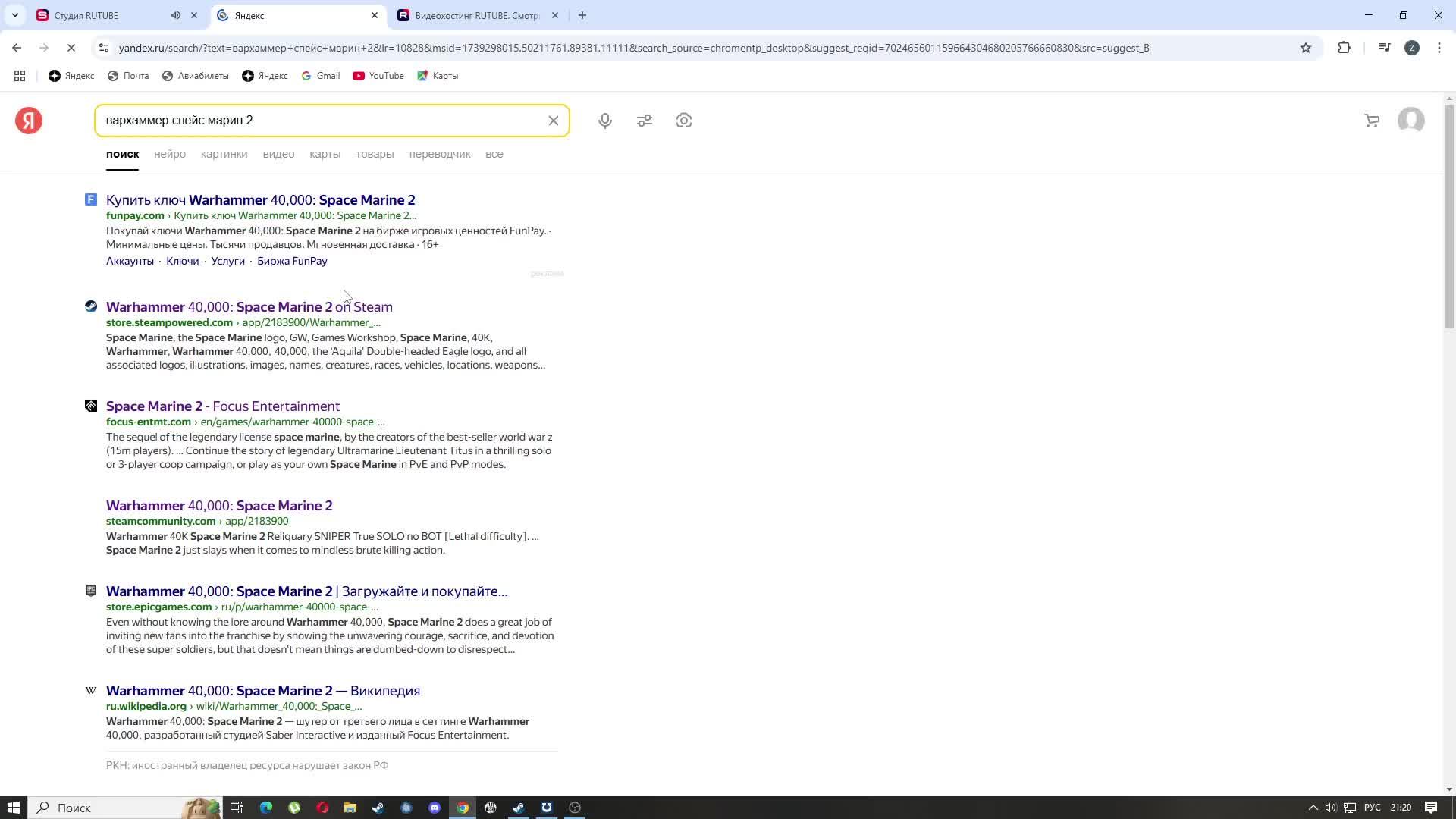Screen dimensions: 1456x819
Task: Open the user profile avatar
Action: (1410, 121)
